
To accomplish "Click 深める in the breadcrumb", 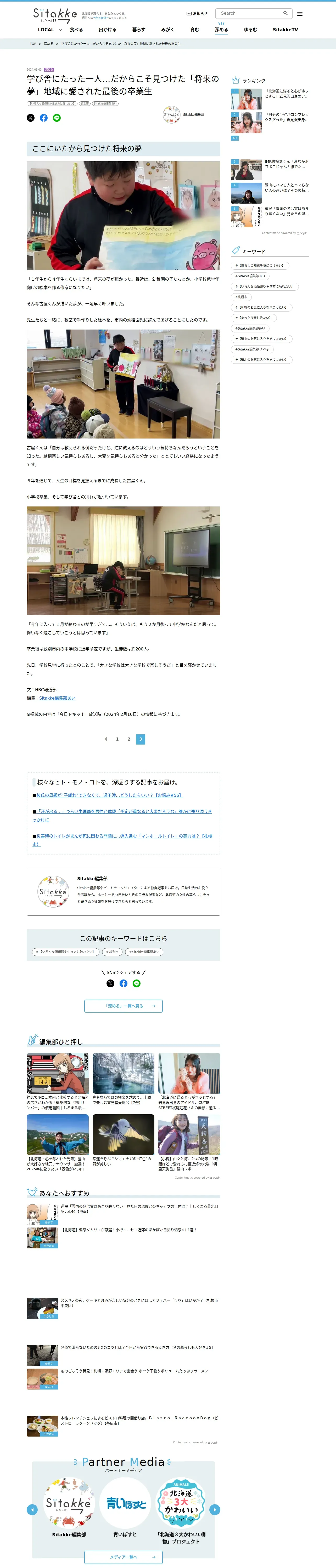I will click(x=49, y=44).
